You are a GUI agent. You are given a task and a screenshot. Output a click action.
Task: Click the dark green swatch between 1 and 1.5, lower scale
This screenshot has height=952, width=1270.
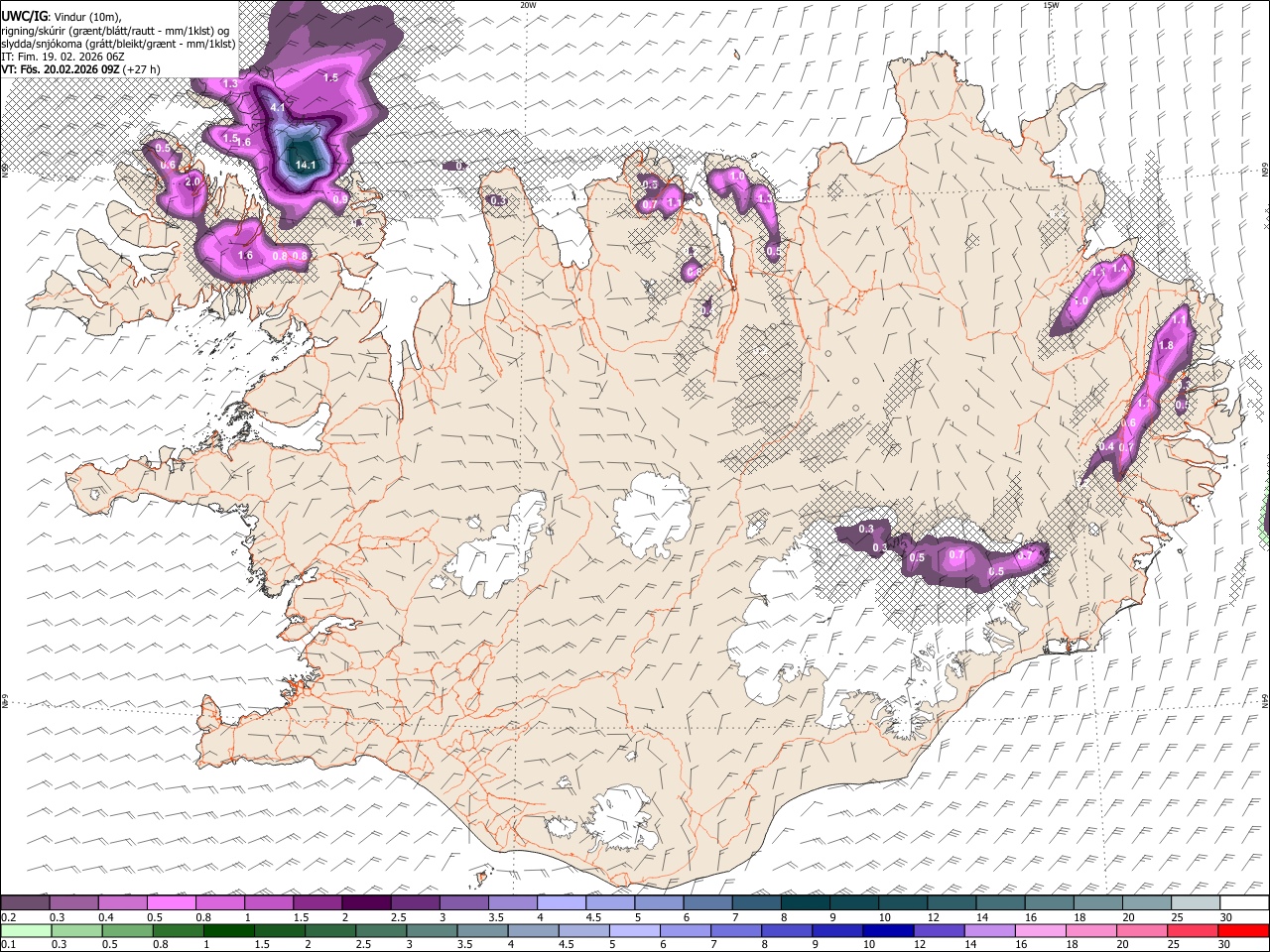(229, 930)
